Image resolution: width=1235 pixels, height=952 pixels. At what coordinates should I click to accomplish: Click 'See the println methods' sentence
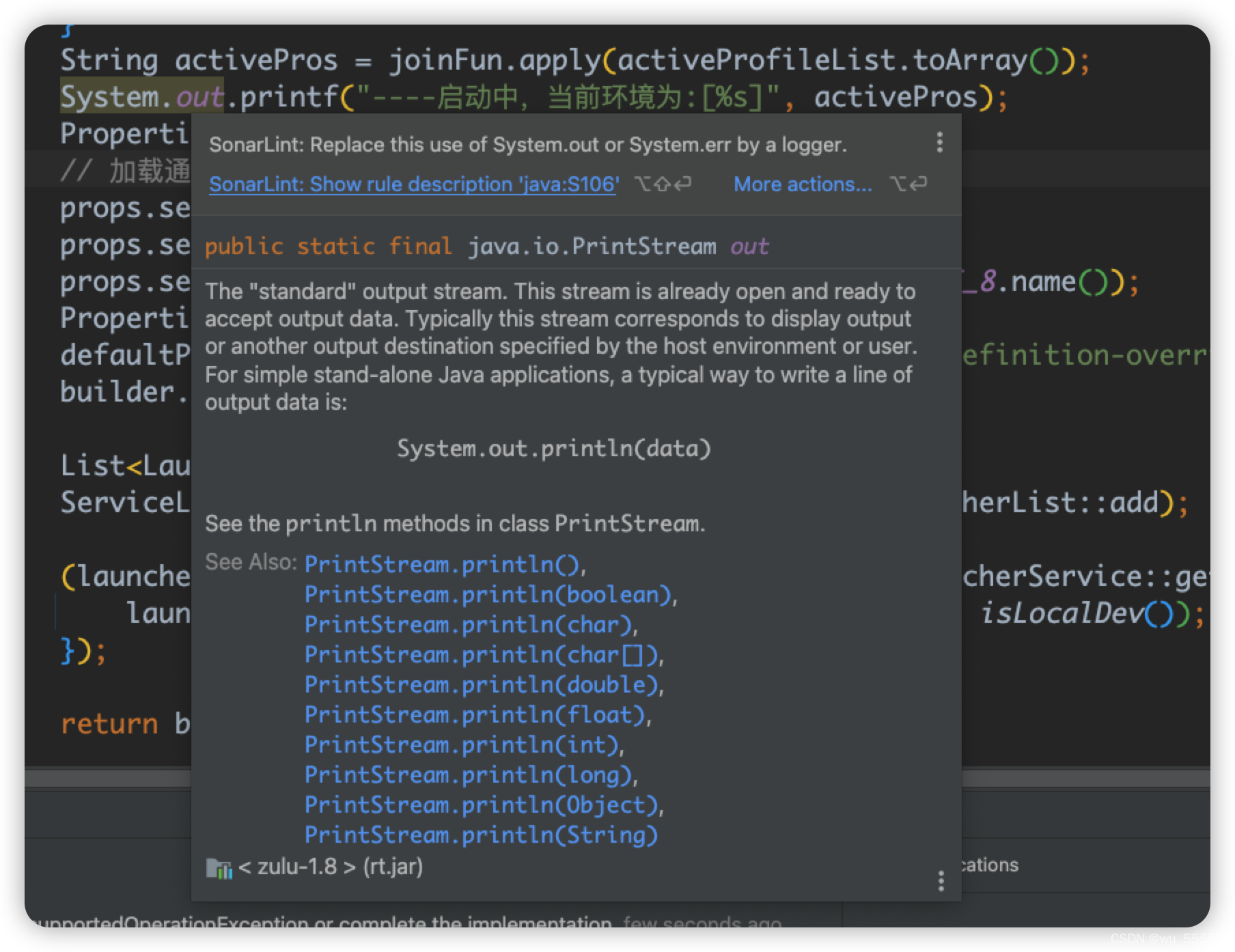point(455,524)
